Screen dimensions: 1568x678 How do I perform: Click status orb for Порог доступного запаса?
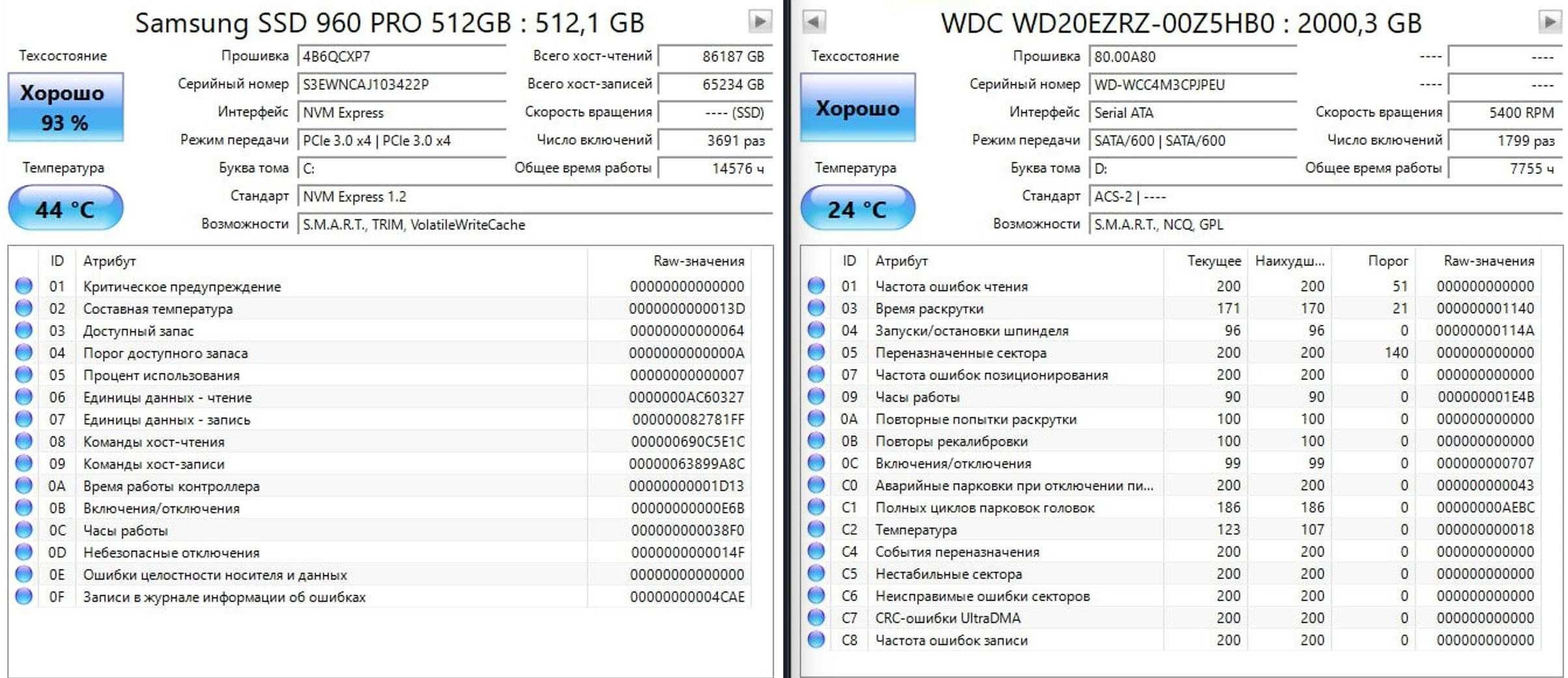click(23, 352)
